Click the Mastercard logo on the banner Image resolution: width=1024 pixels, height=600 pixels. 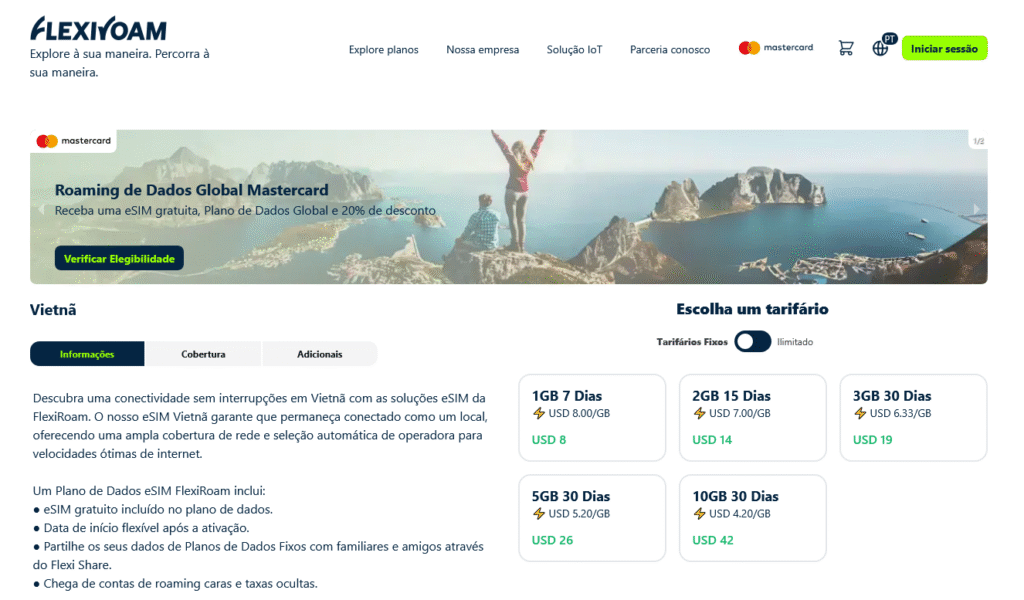(x=72, y=140)
